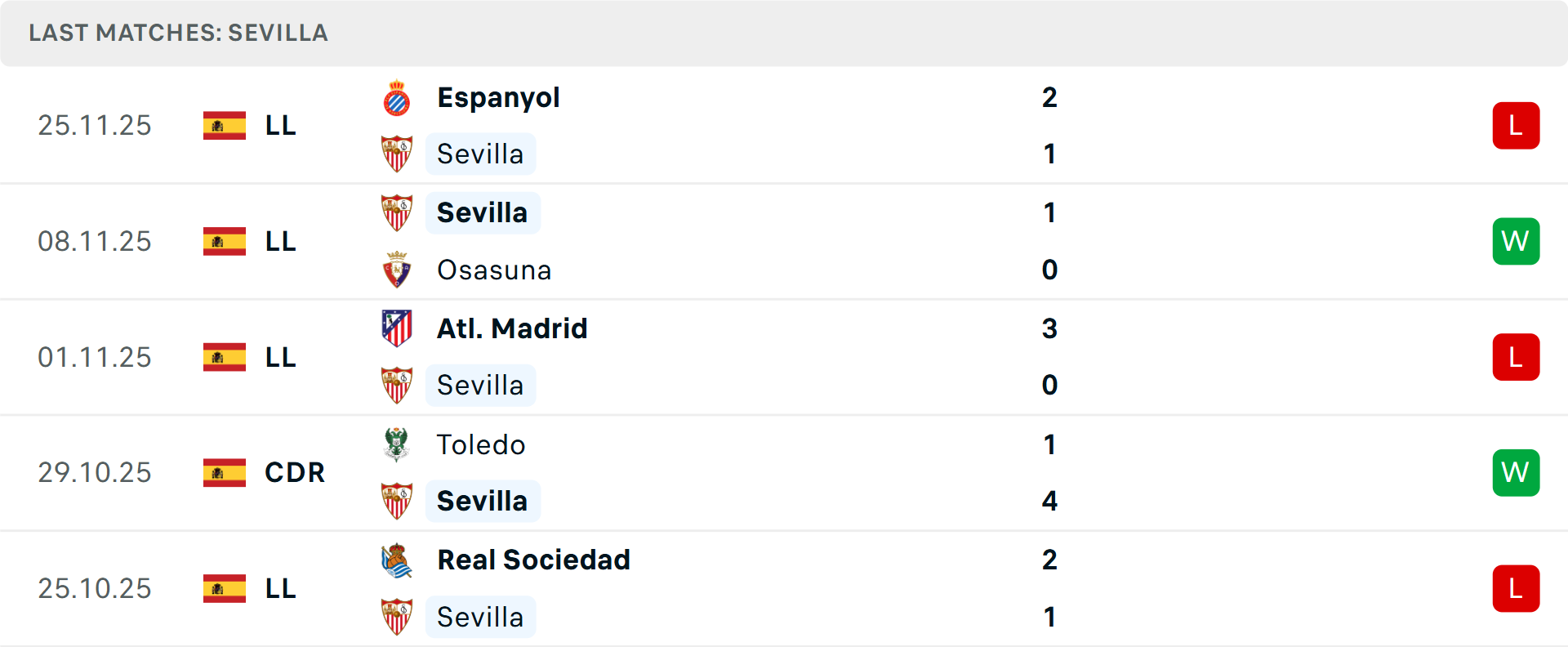This screenshot has width=1568, height=647.
Task: Click Spain flag beside the CDR match
Action: [x=225, y=472]
